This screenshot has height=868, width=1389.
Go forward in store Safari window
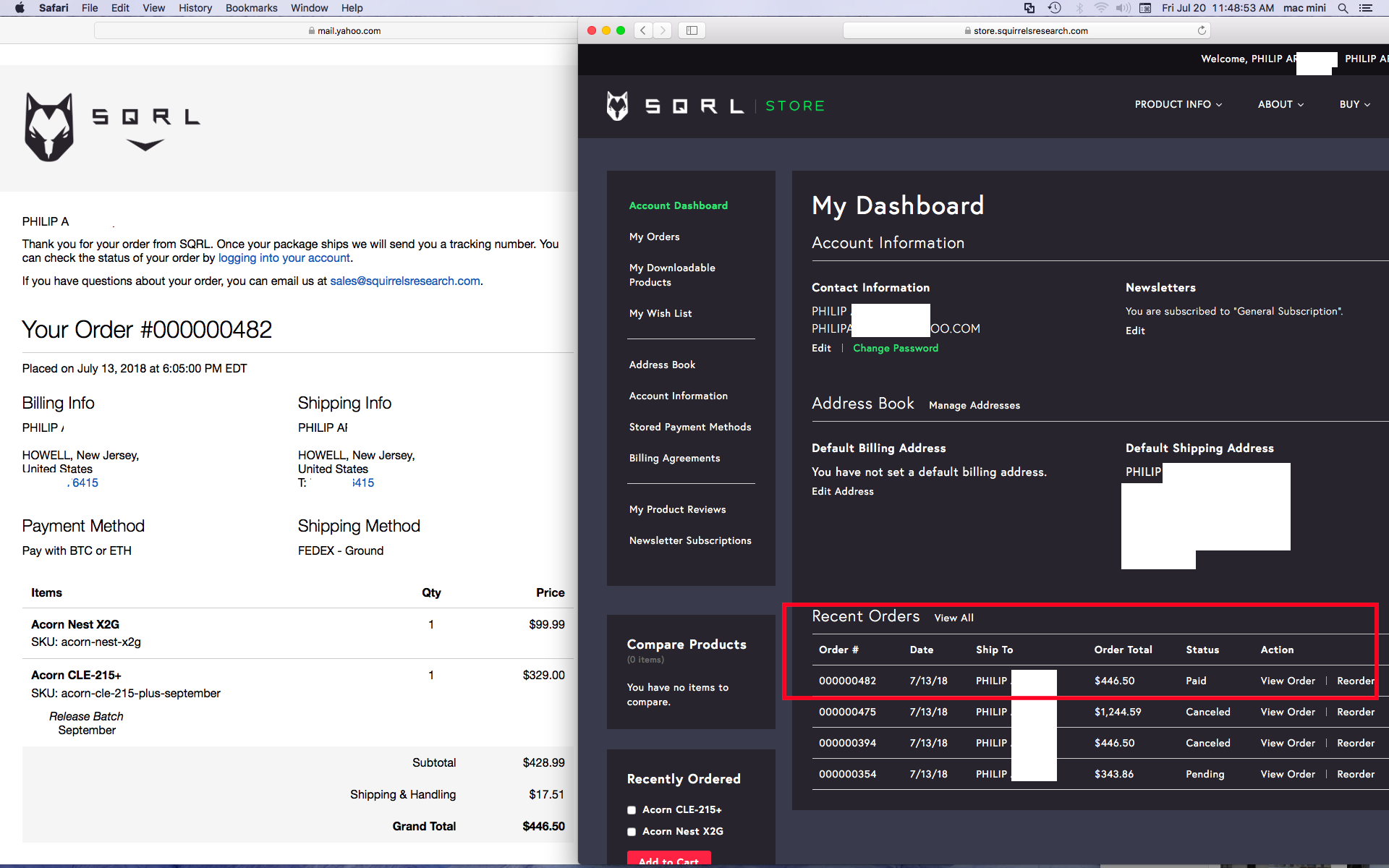coord(663,30)
